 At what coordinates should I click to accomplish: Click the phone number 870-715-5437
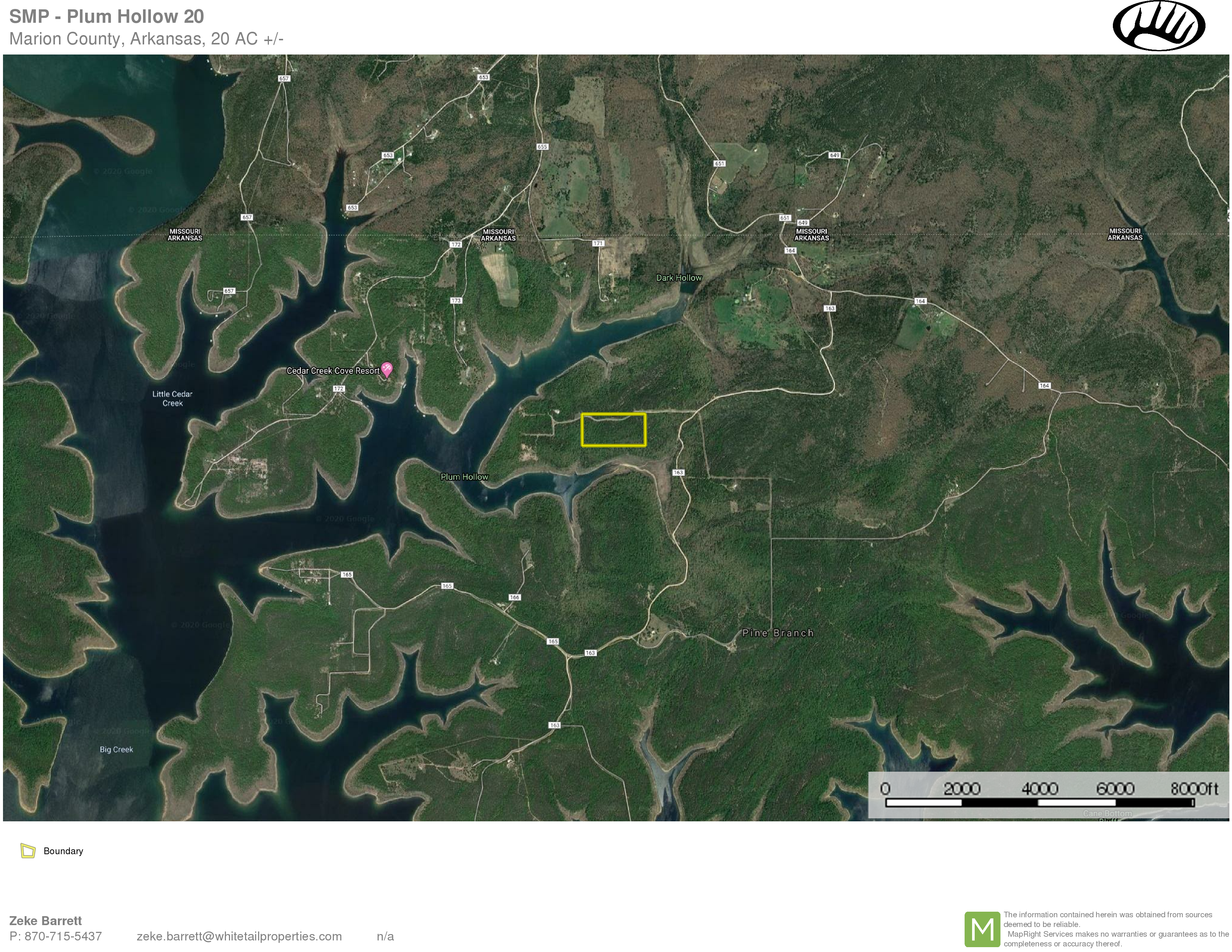coord(63,936)
